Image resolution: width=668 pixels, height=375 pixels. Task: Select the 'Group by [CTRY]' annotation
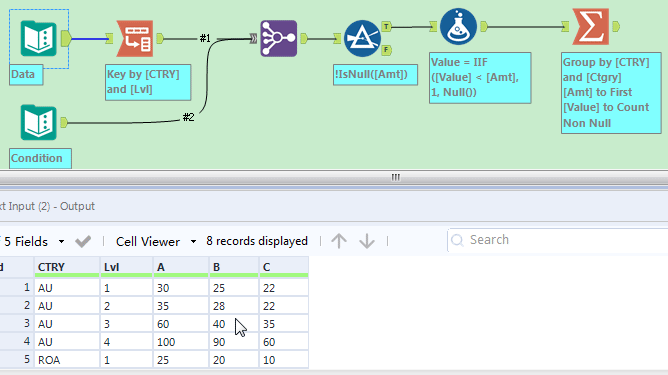tap(611, 93)
